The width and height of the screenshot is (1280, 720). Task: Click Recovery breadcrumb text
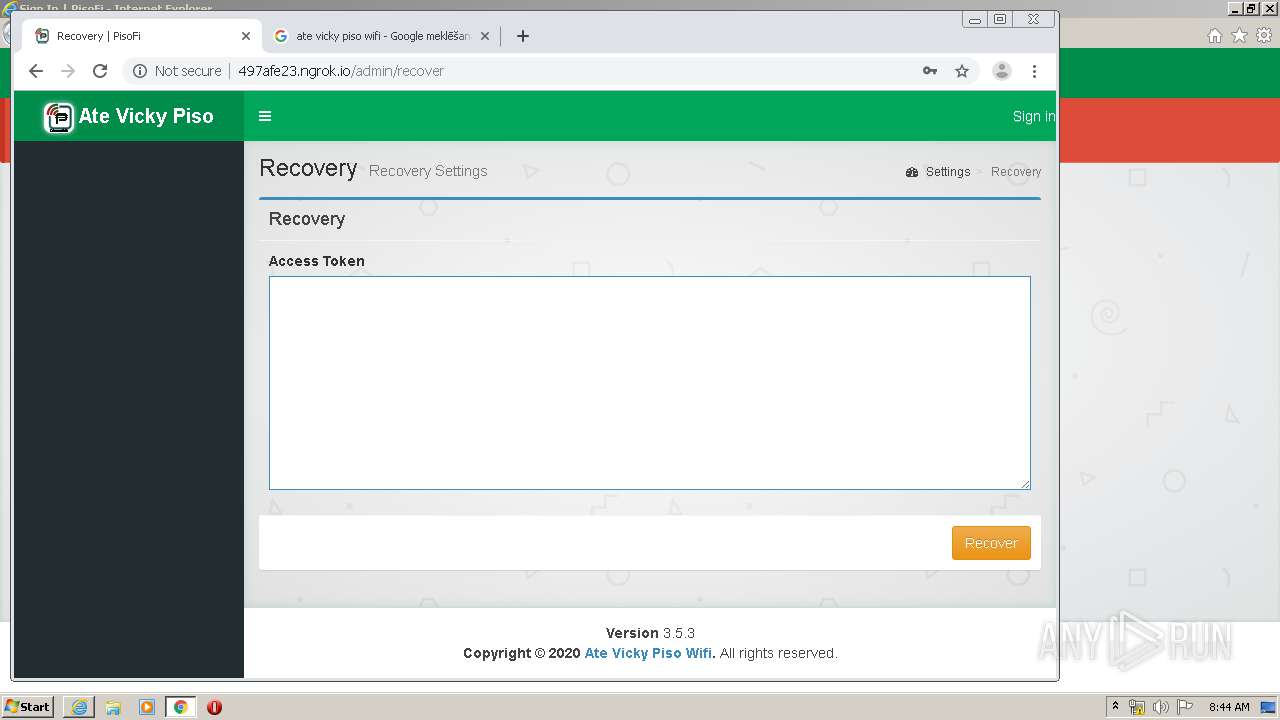(x=1016, y=172)
